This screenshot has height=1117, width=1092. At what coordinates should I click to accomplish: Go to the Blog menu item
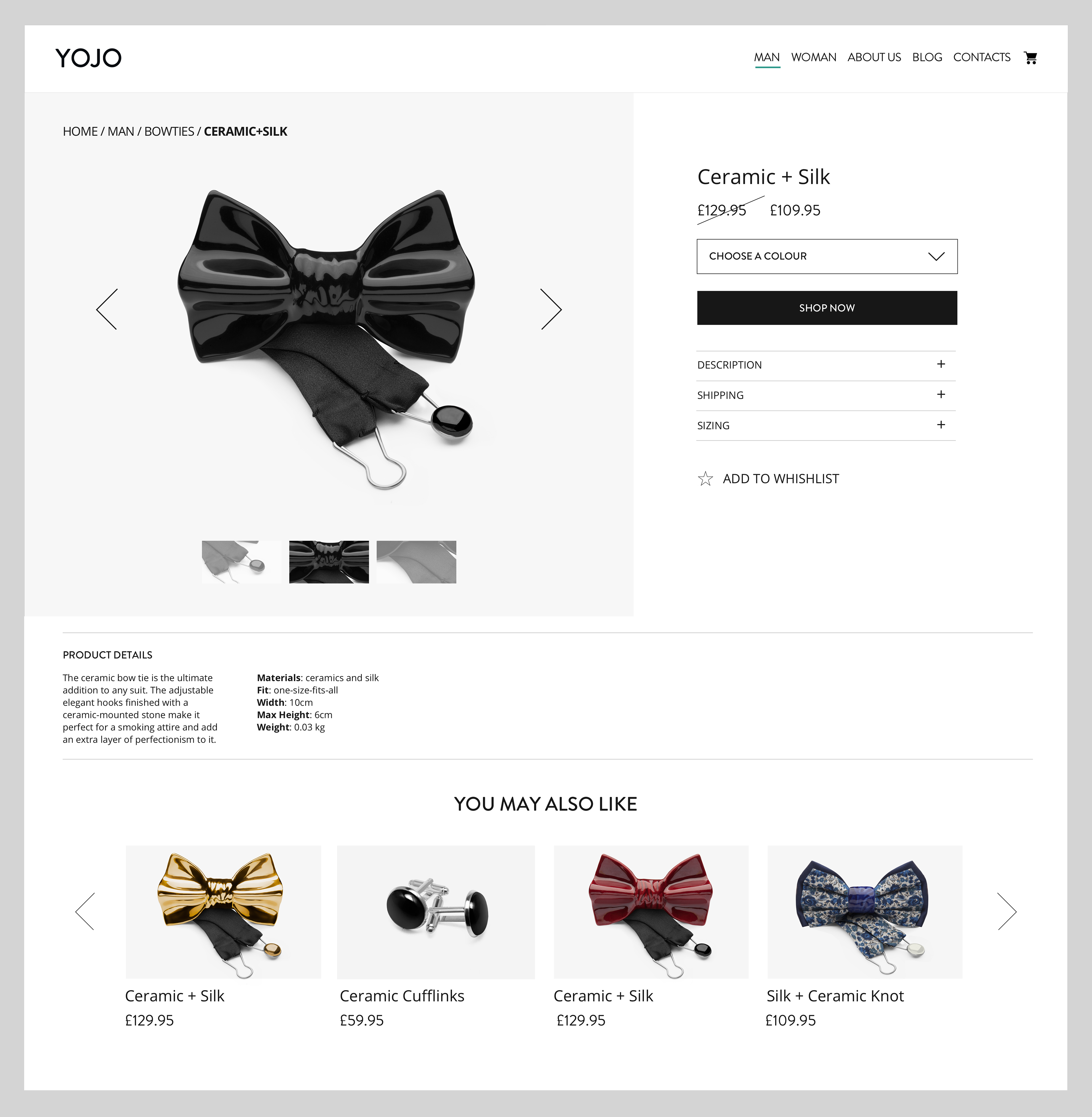tap(927, 57)
